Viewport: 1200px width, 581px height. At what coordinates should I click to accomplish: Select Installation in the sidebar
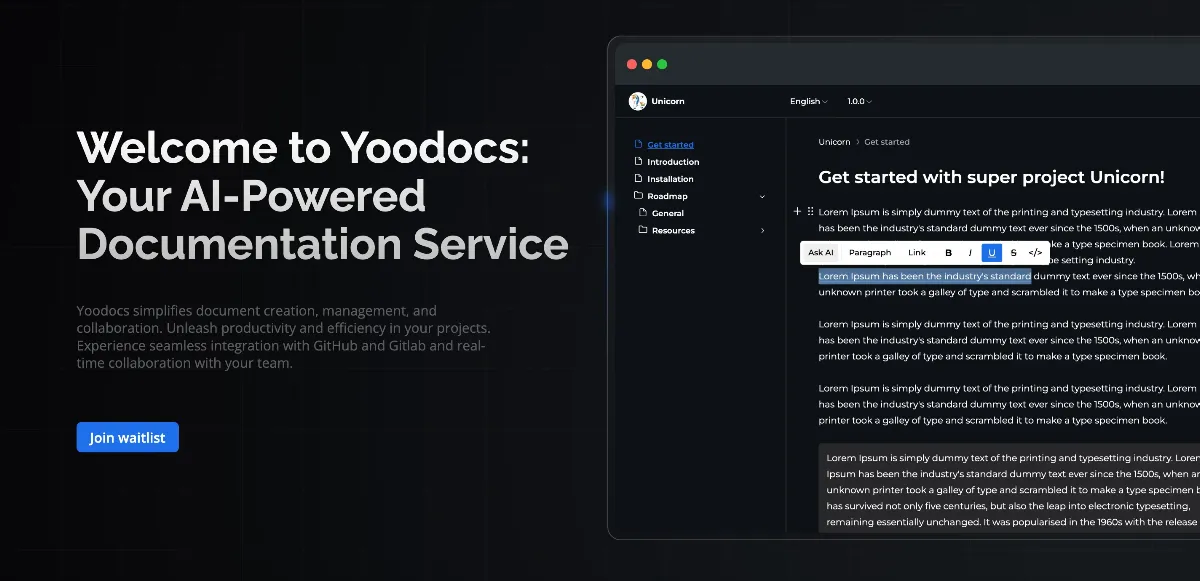click(670, 179)
